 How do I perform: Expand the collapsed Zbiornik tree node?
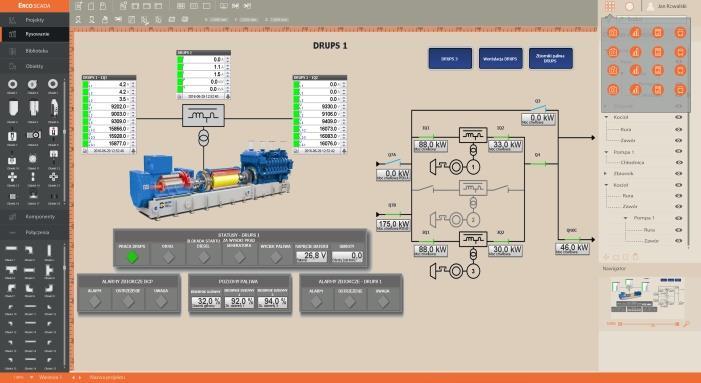(x=606, y=173)
